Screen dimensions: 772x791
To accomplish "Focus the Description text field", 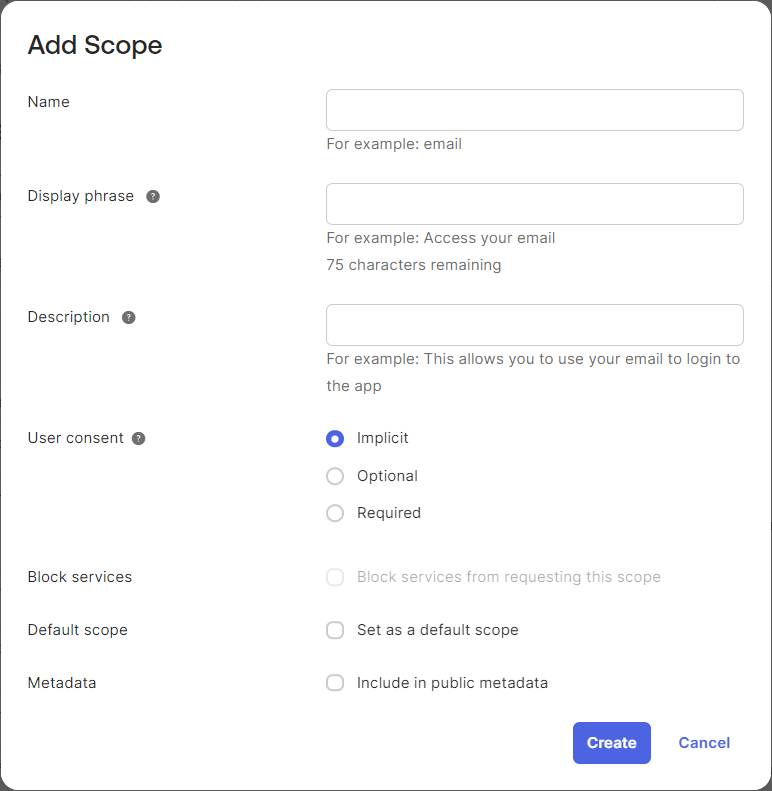I will [535, 325].
